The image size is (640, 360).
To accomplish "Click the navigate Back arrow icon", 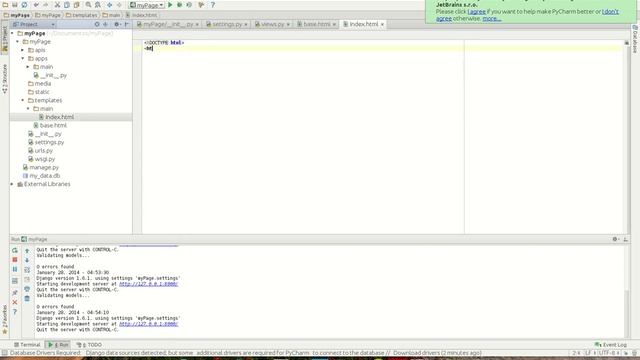I will 109,5.
